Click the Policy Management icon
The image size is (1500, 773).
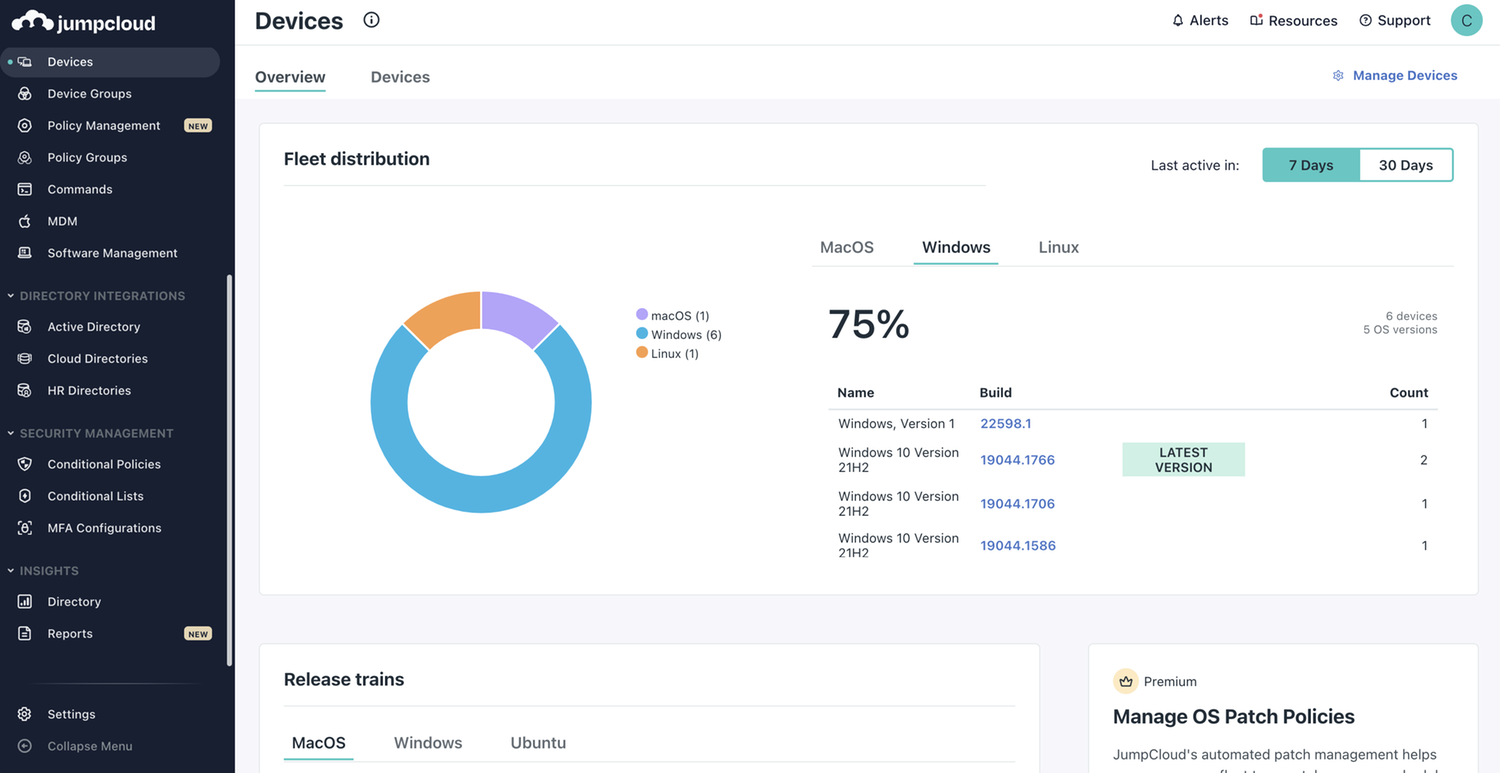(x=25, y=126)
